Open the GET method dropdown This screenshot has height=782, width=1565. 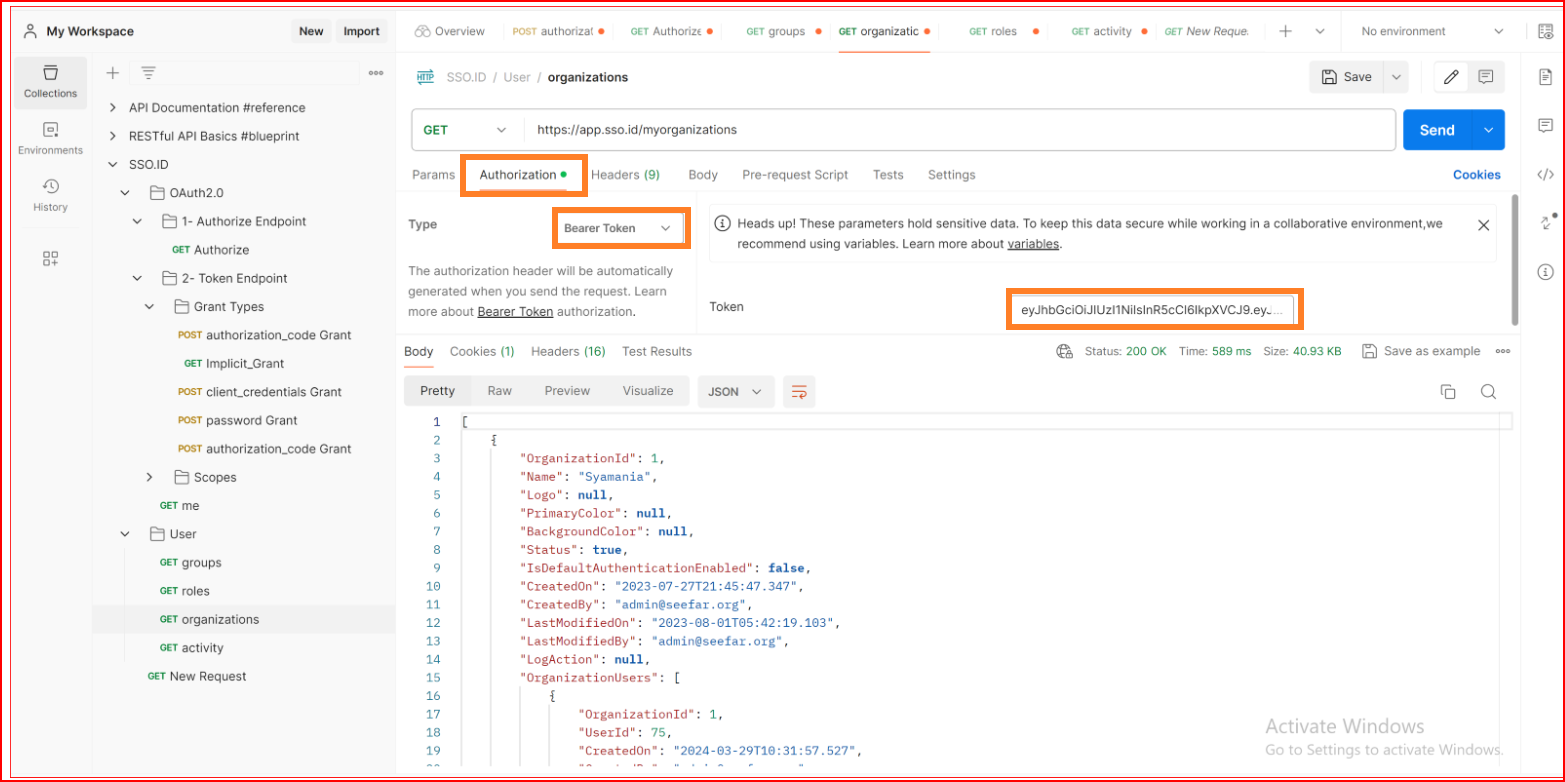pyautogui.click(x=465, y=130)
